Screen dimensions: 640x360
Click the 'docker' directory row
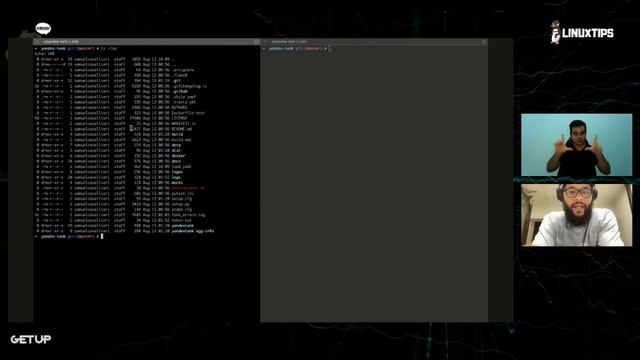[111, 156]
